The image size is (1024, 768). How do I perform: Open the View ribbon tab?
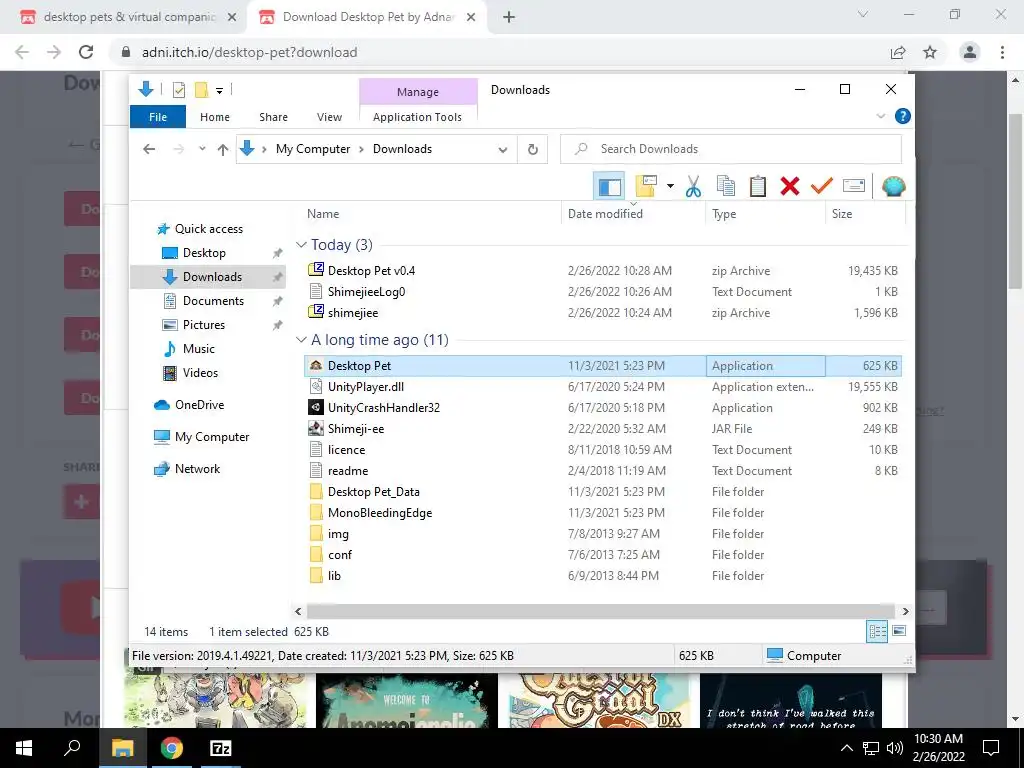tap(329, 117)
